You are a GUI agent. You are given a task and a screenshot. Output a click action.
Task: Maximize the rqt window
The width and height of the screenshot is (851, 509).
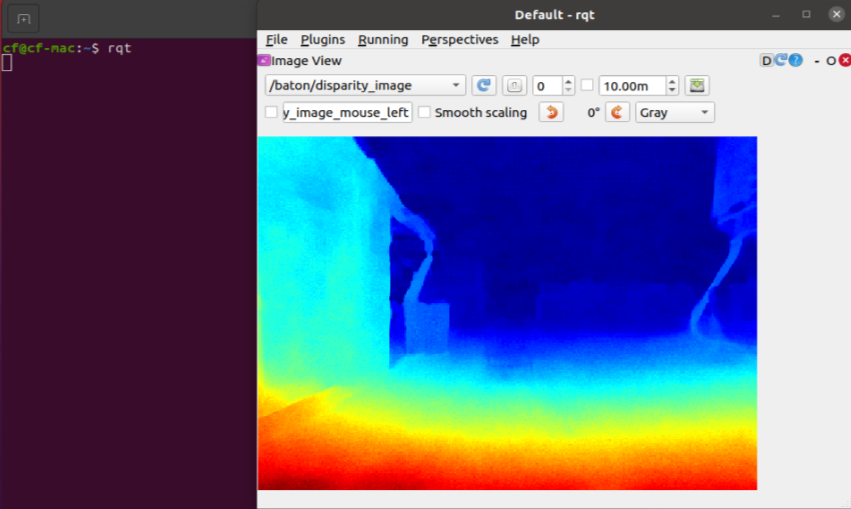pos(806,15)
